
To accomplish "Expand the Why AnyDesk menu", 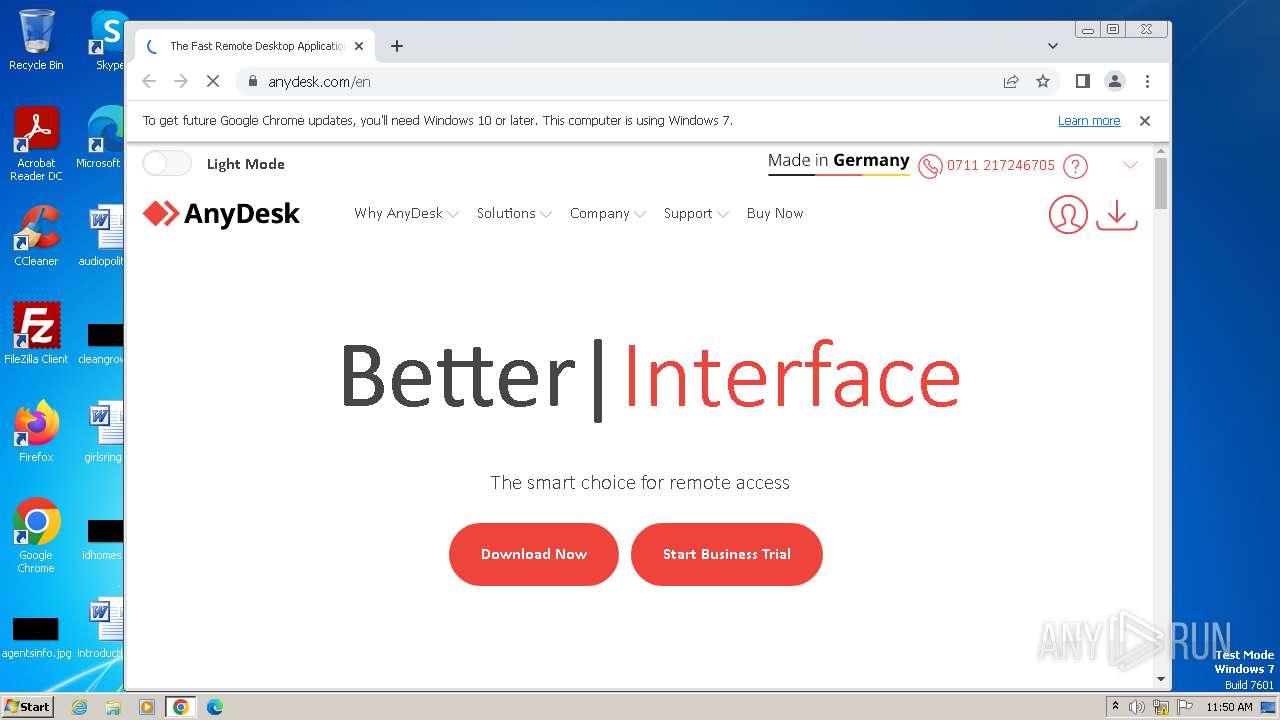I will coord(406,213).
